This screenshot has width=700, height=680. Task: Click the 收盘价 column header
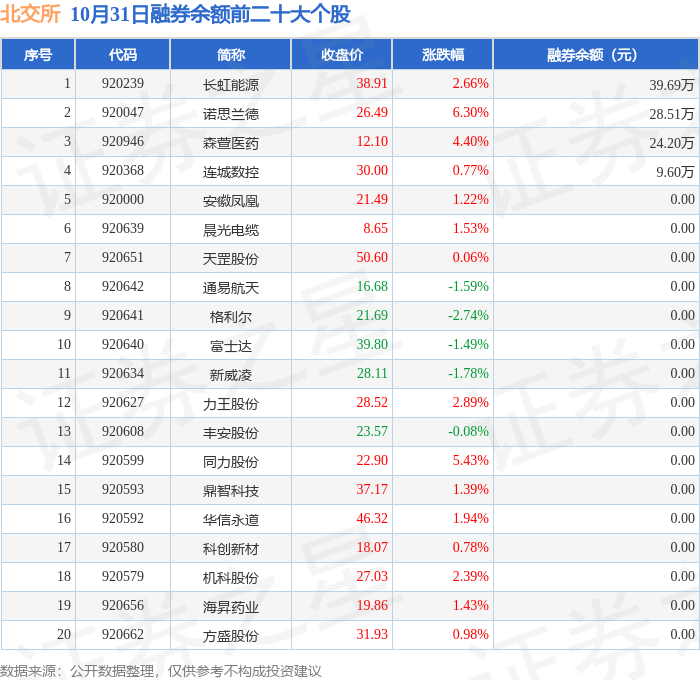click(342, 54)
